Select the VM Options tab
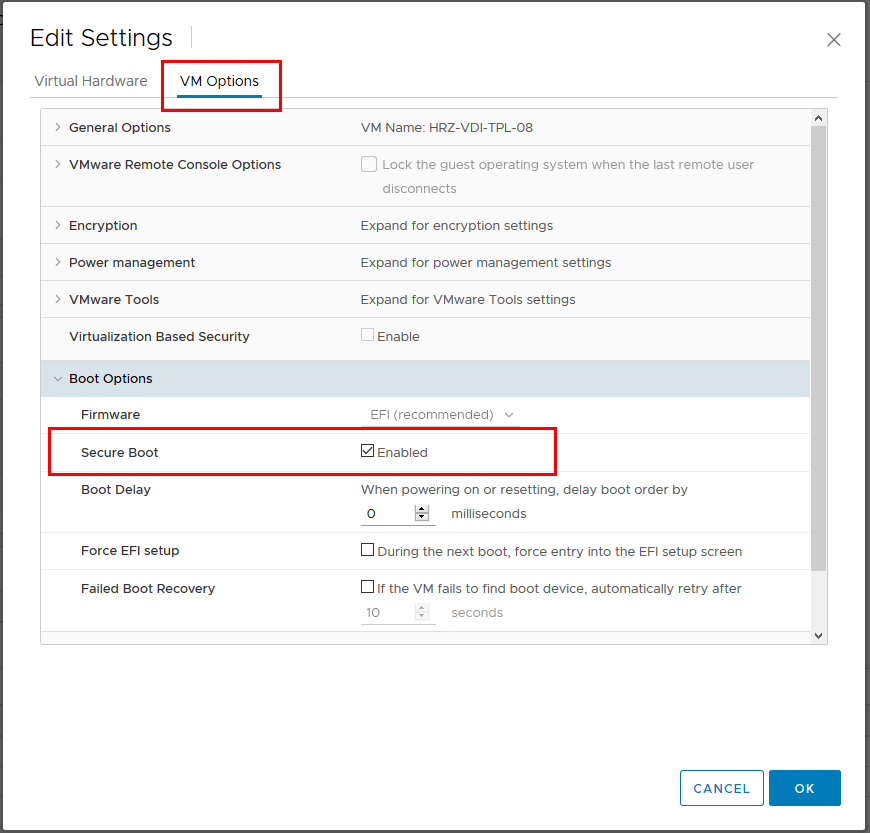 [220, 81]
